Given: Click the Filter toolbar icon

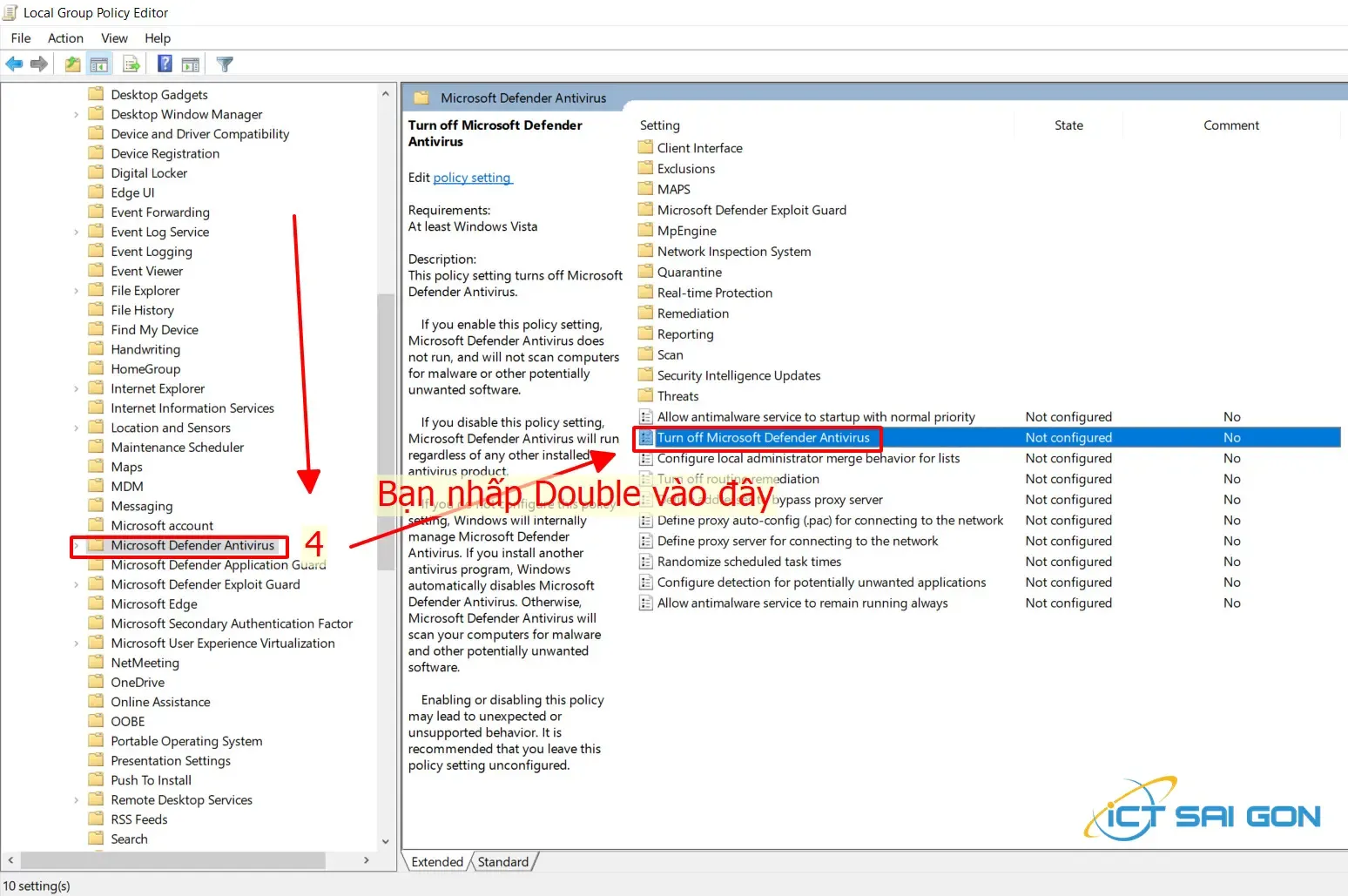Looking at the screenshot, I should 224,63.
